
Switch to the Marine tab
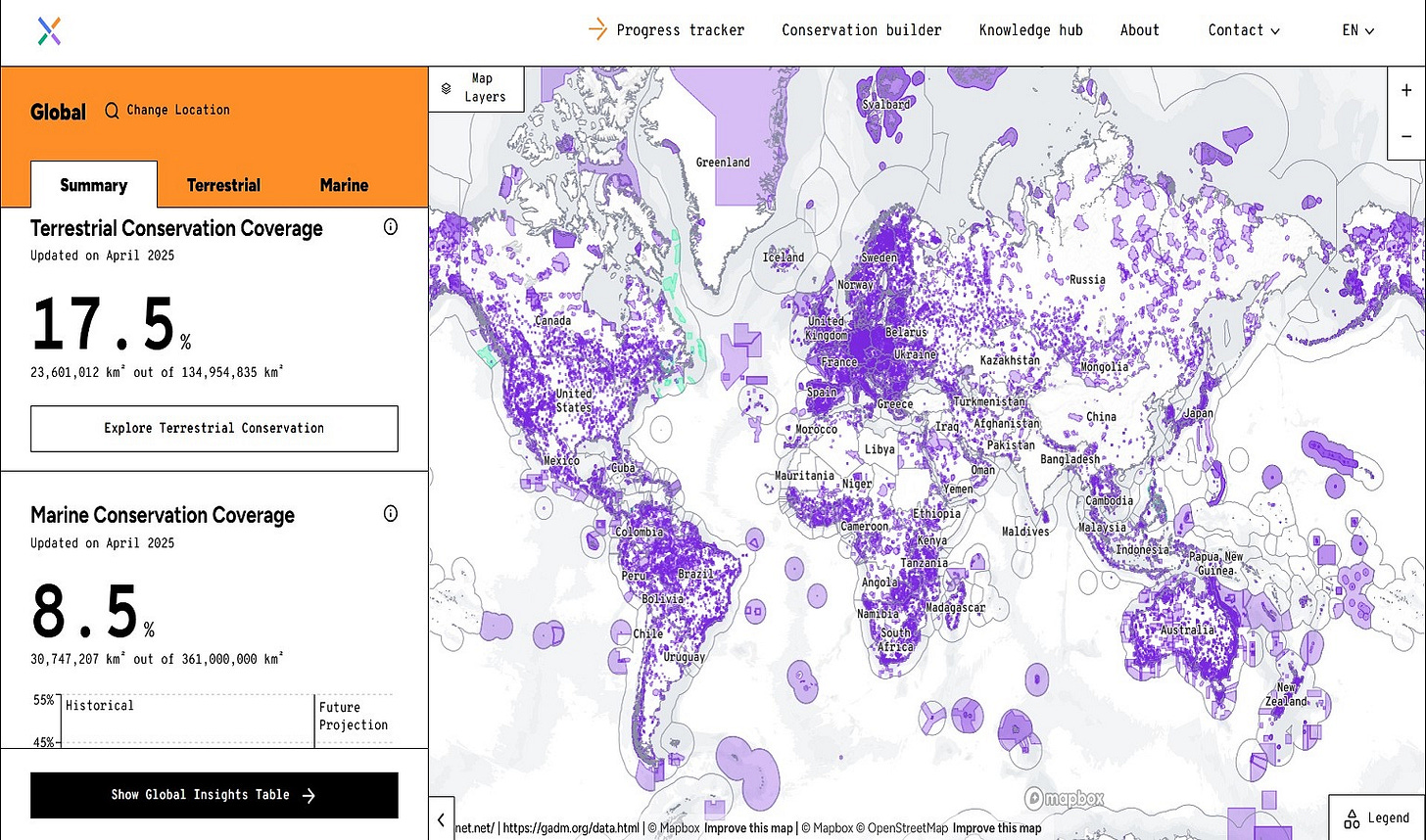pyautogui.click(x=343, y=184)
